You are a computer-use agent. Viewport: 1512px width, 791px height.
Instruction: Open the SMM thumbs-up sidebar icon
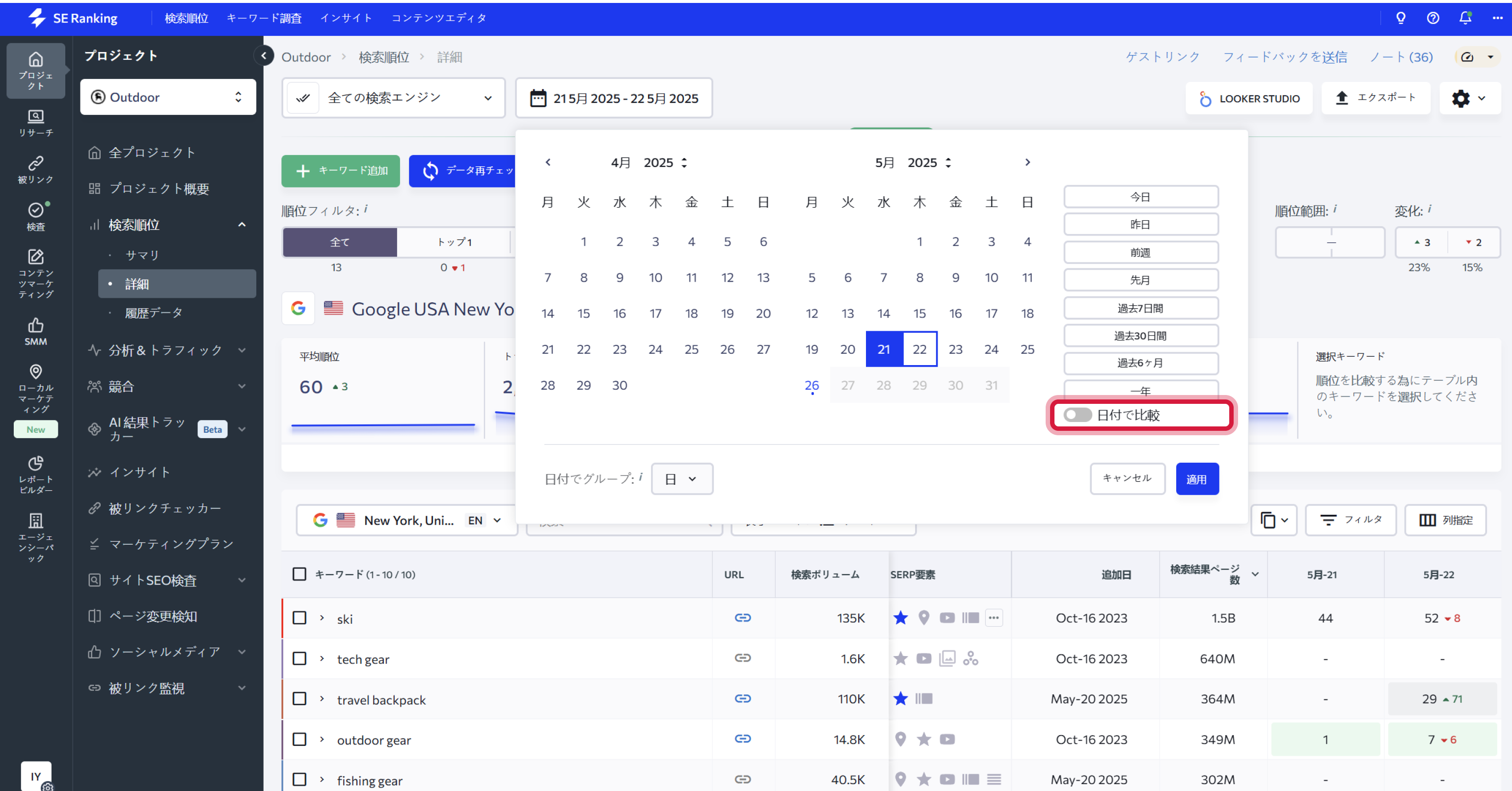point(35,332)
